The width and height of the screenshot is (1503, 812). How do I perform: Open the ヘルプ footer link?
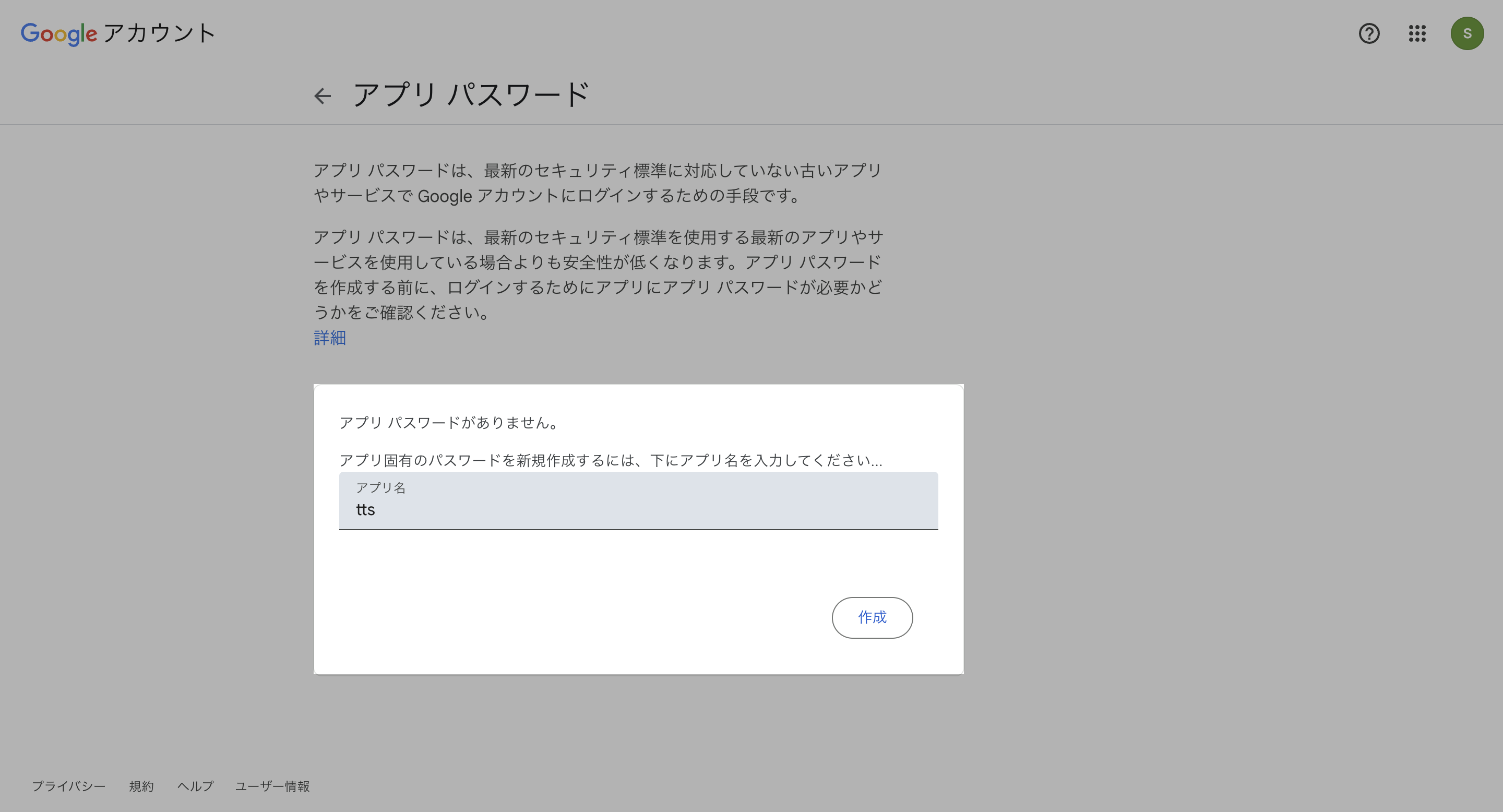click(196, 786)
